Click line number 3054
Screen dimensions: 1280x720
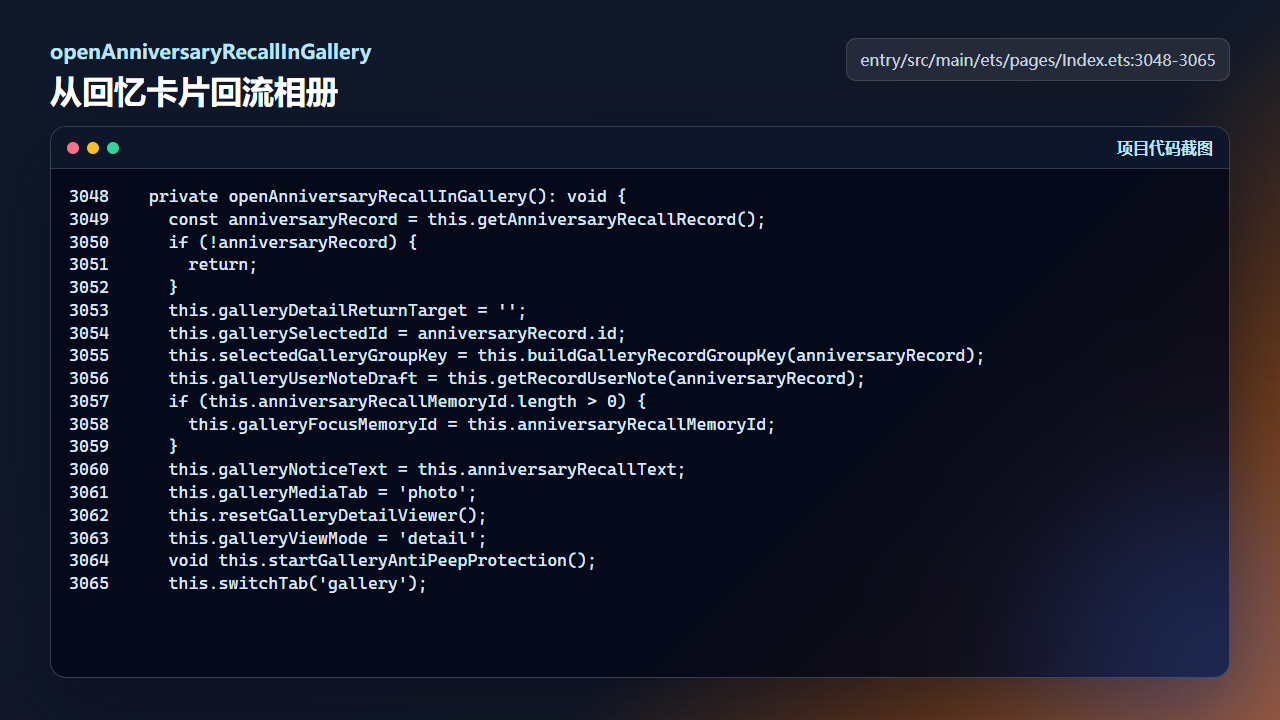tap(89, 334)
